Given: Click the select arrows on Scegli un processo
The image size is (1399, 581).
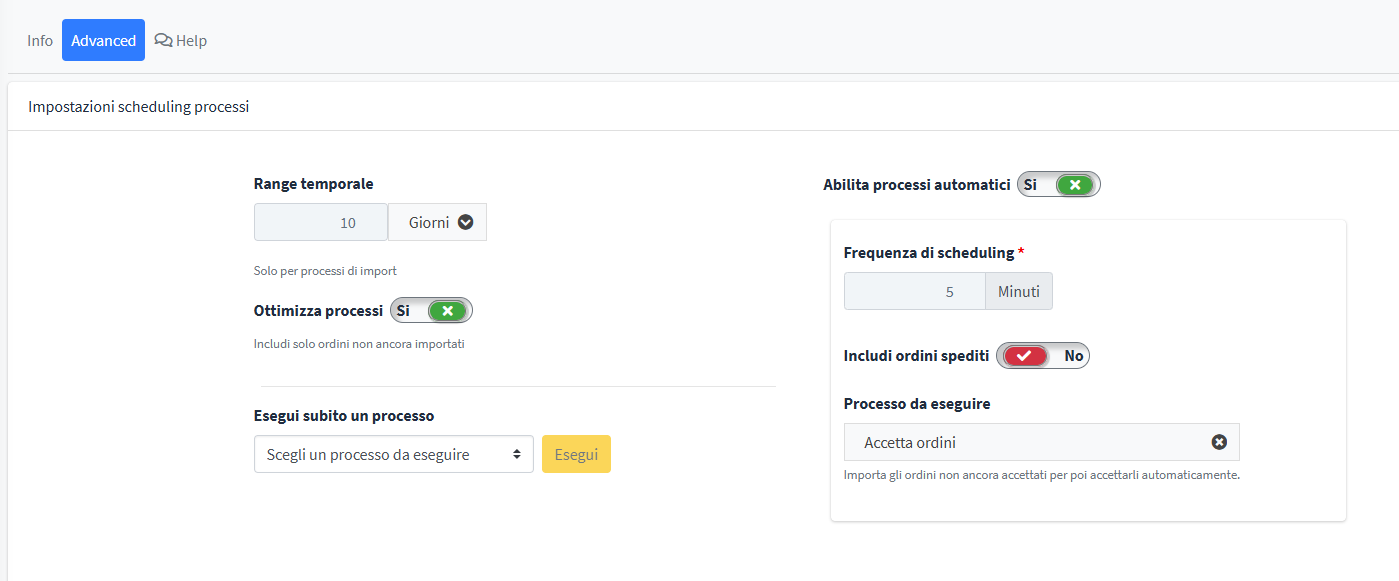Looking at the screenshot, I should tap(517, 454).
